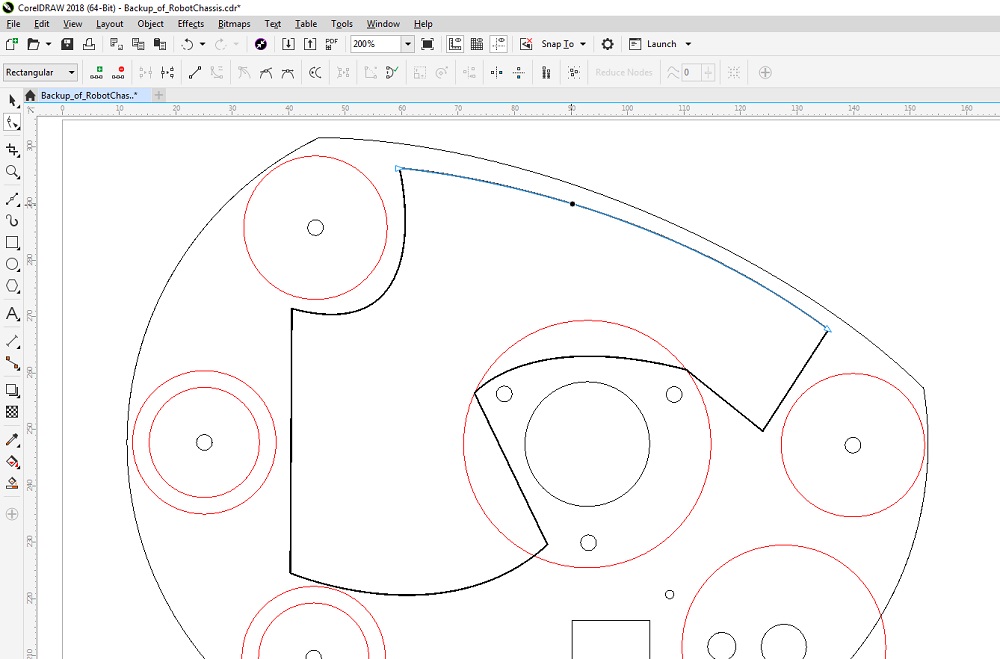
Task: Select the Text tool
Action: pyautogui.click(x=12, y=314)
